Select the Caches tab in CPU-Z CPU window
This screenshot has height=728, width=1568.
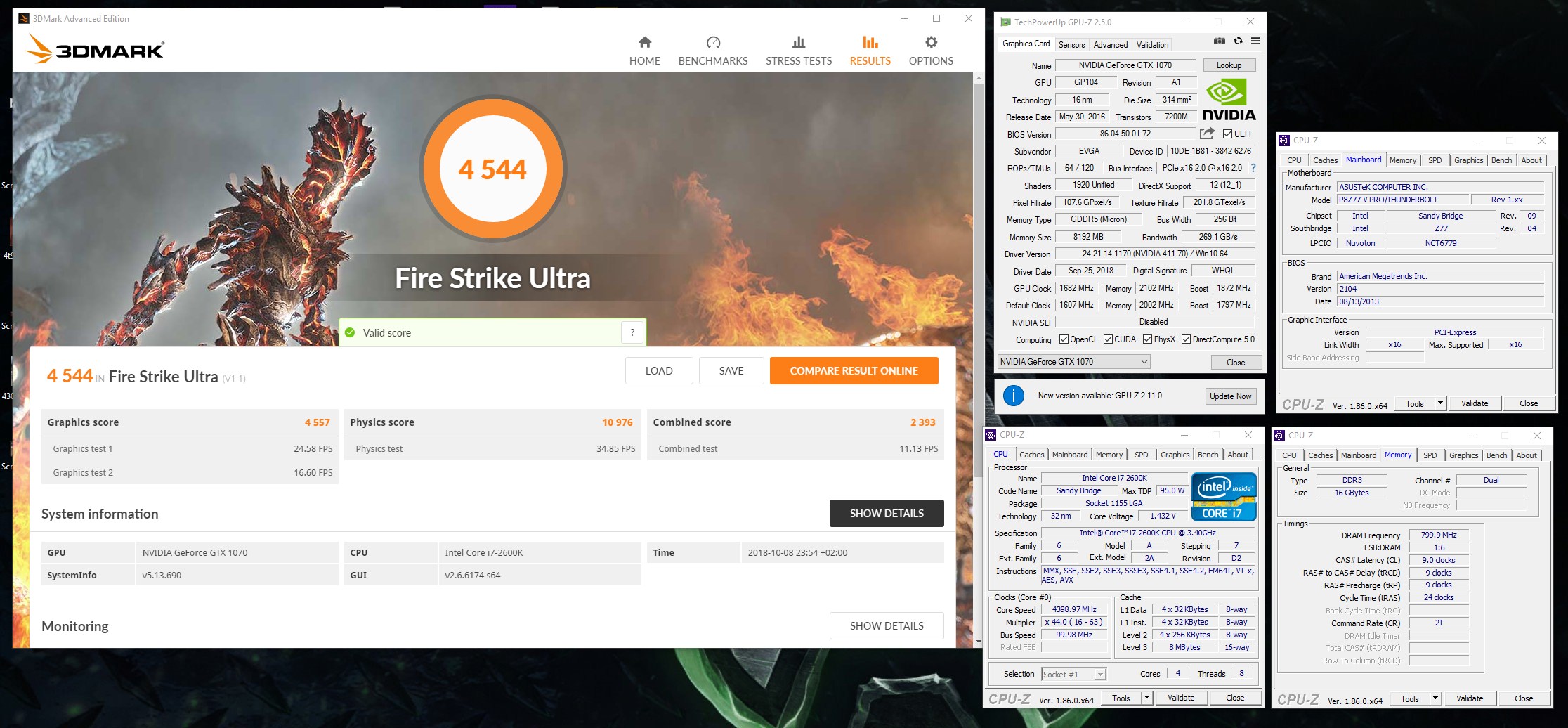tap(1031, 455)
